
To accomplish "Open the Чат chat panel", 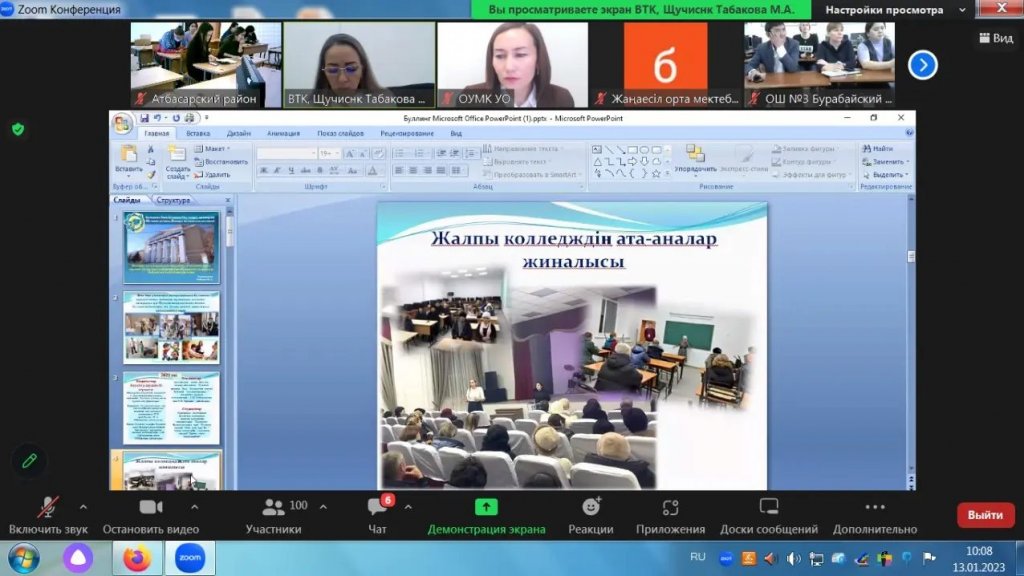I will [377, 516].
